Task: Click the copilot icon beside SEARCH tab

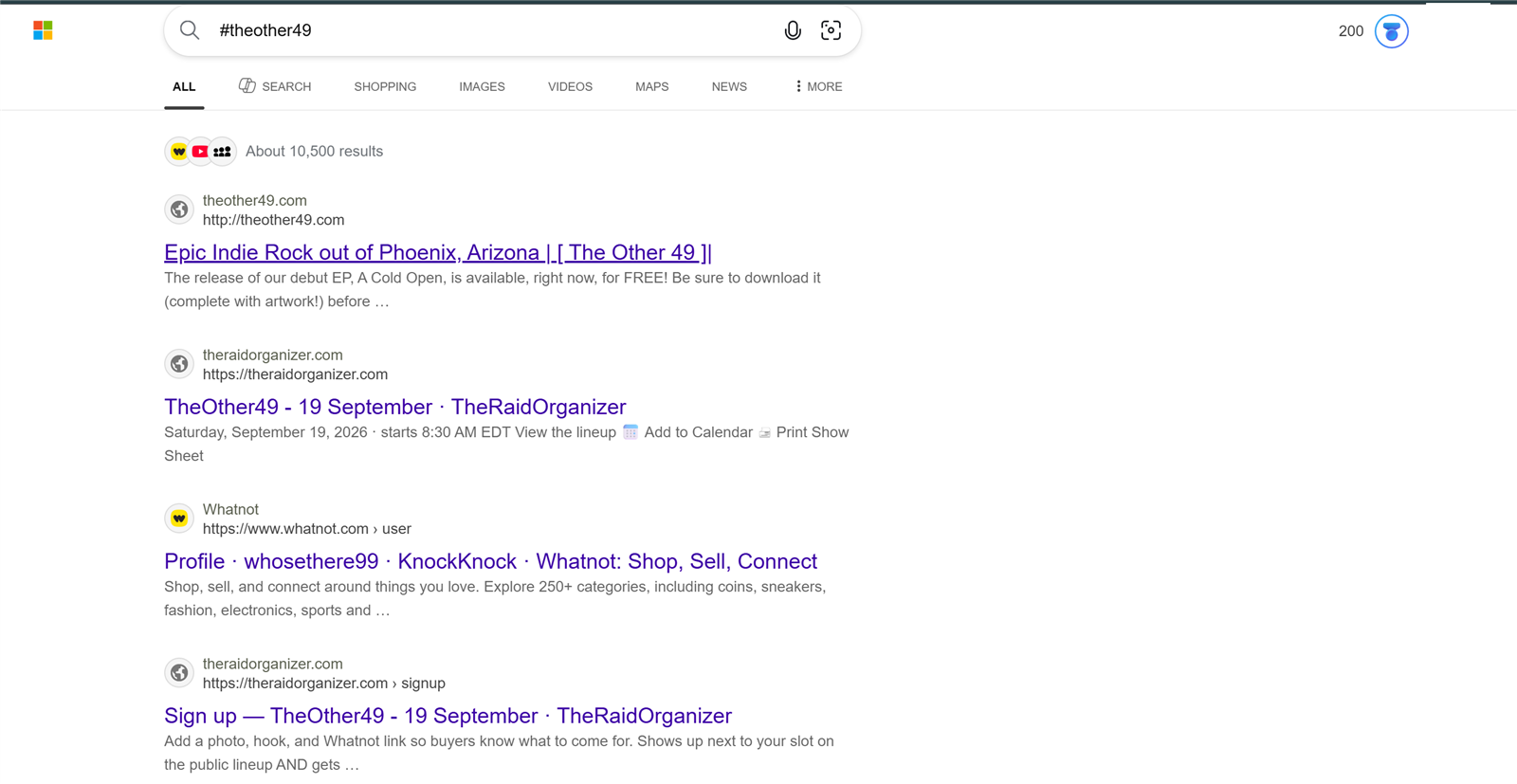Action: pyautogui.click(x=247, y=86)
